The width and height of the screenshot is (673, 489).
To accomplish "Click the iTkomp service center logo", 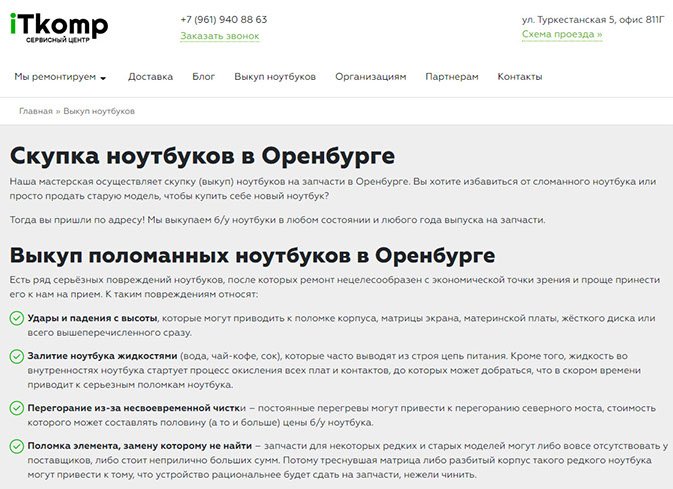I will [59, 28].
